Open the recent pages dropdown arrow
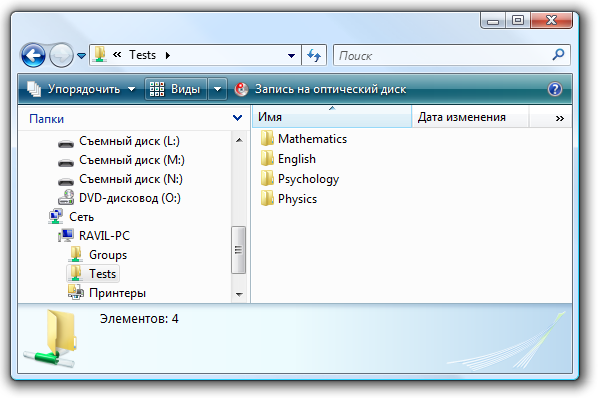599x398 pixels. (x=81, y=56)
